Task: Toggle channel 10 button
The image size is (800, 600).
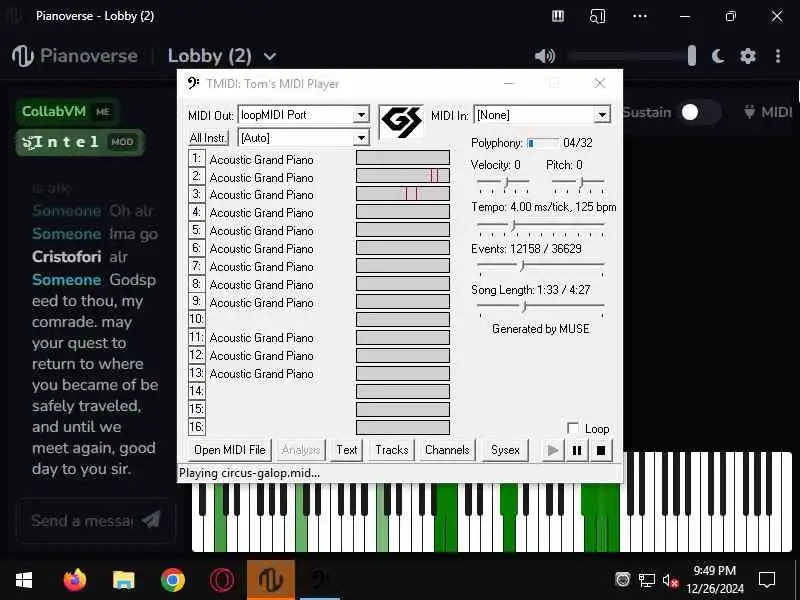Action: [x=196, y=319]
